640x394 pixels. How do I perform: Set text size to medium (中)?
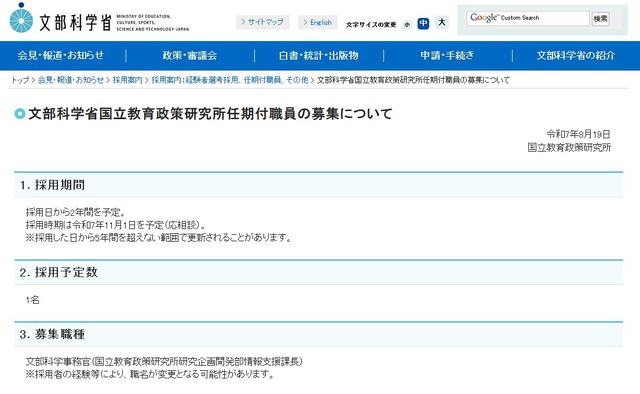point(423,24)
